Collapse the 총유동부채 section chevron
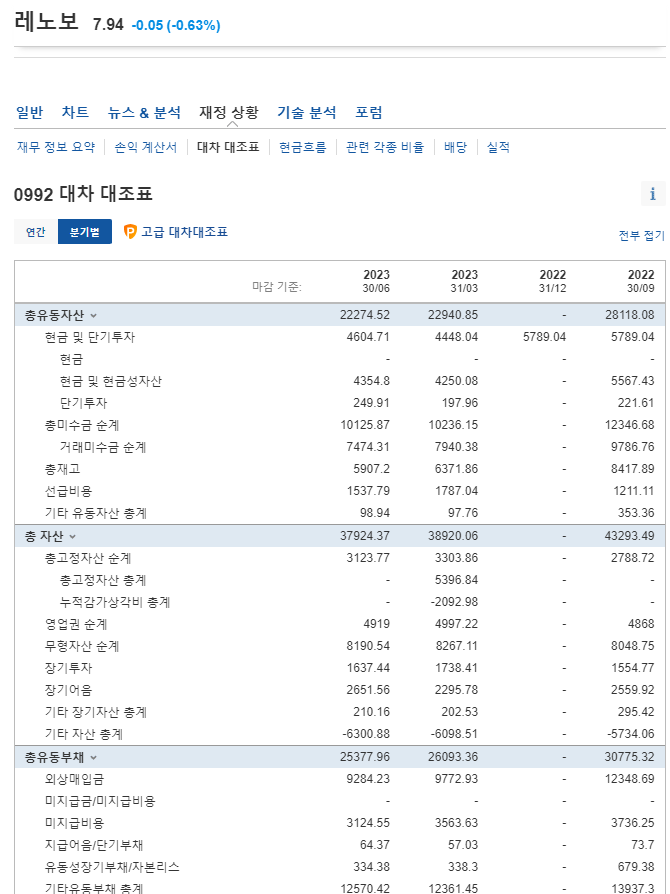The height and width of the screenshot is (894, 670). click(94, 758)
